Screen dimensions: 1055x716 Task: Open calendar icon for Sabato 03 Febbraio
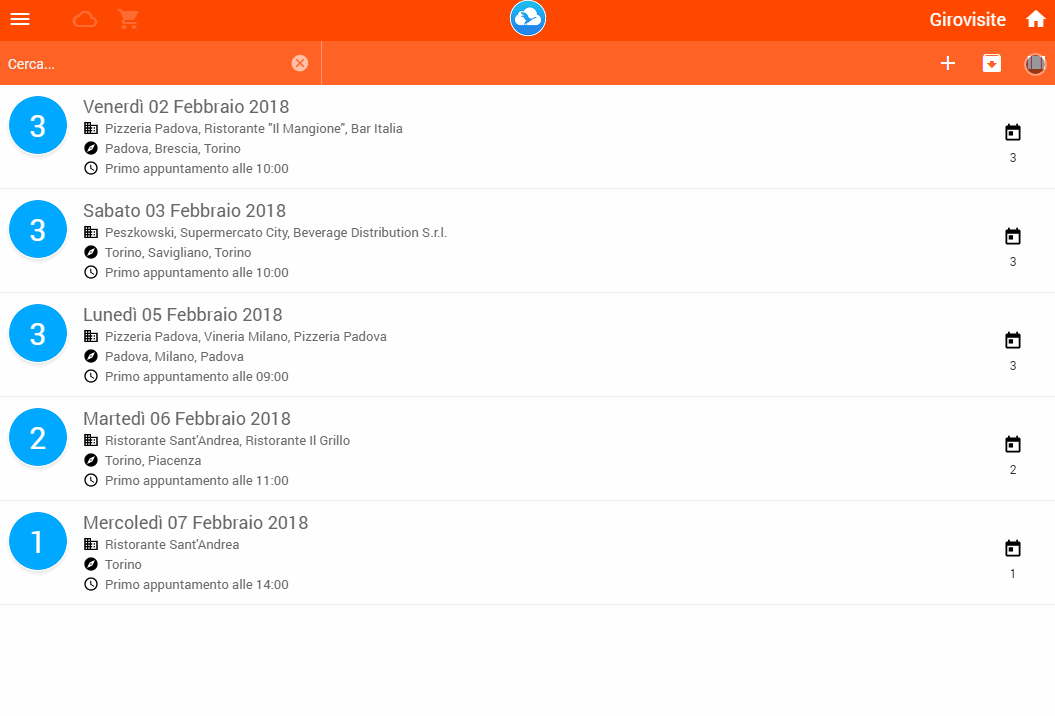[1013, 236]
